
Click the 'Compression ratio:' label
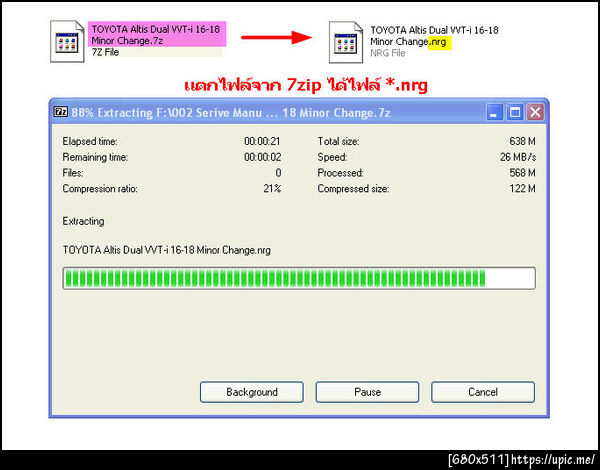100,189
